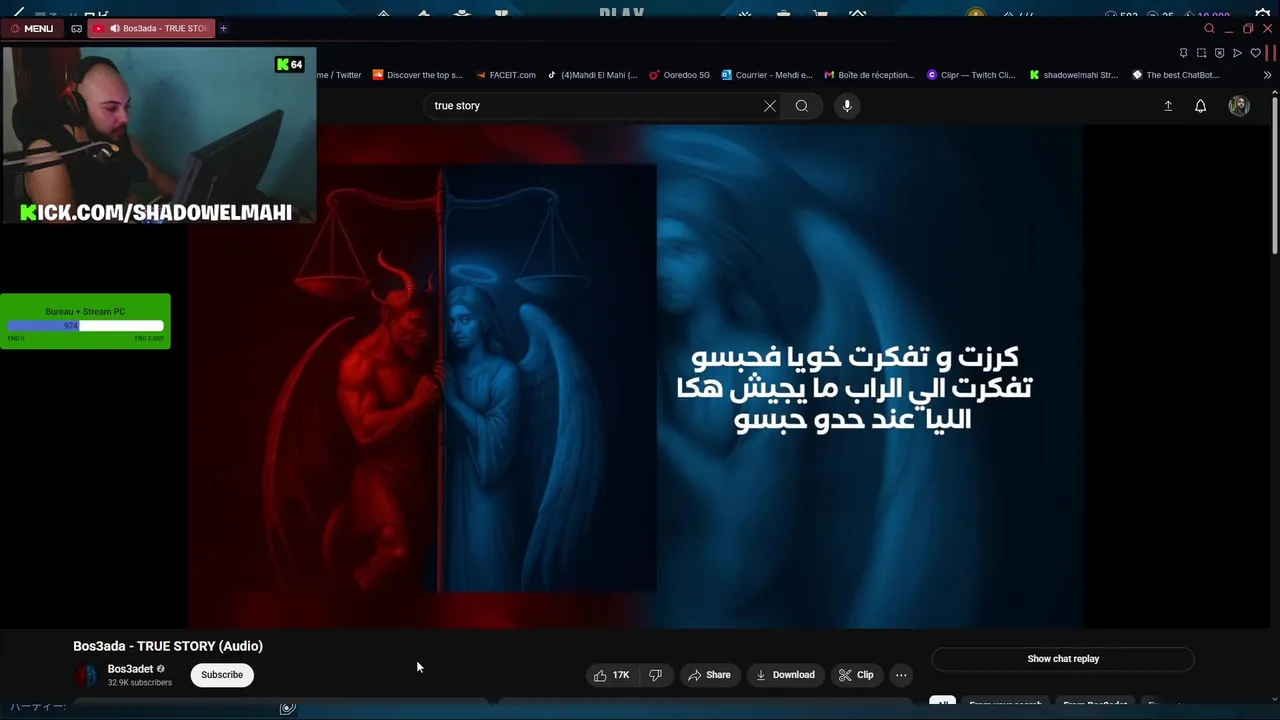Screen dimensions: 1280x720
Task: Click the video player area
Action: [x=635, y=377]
